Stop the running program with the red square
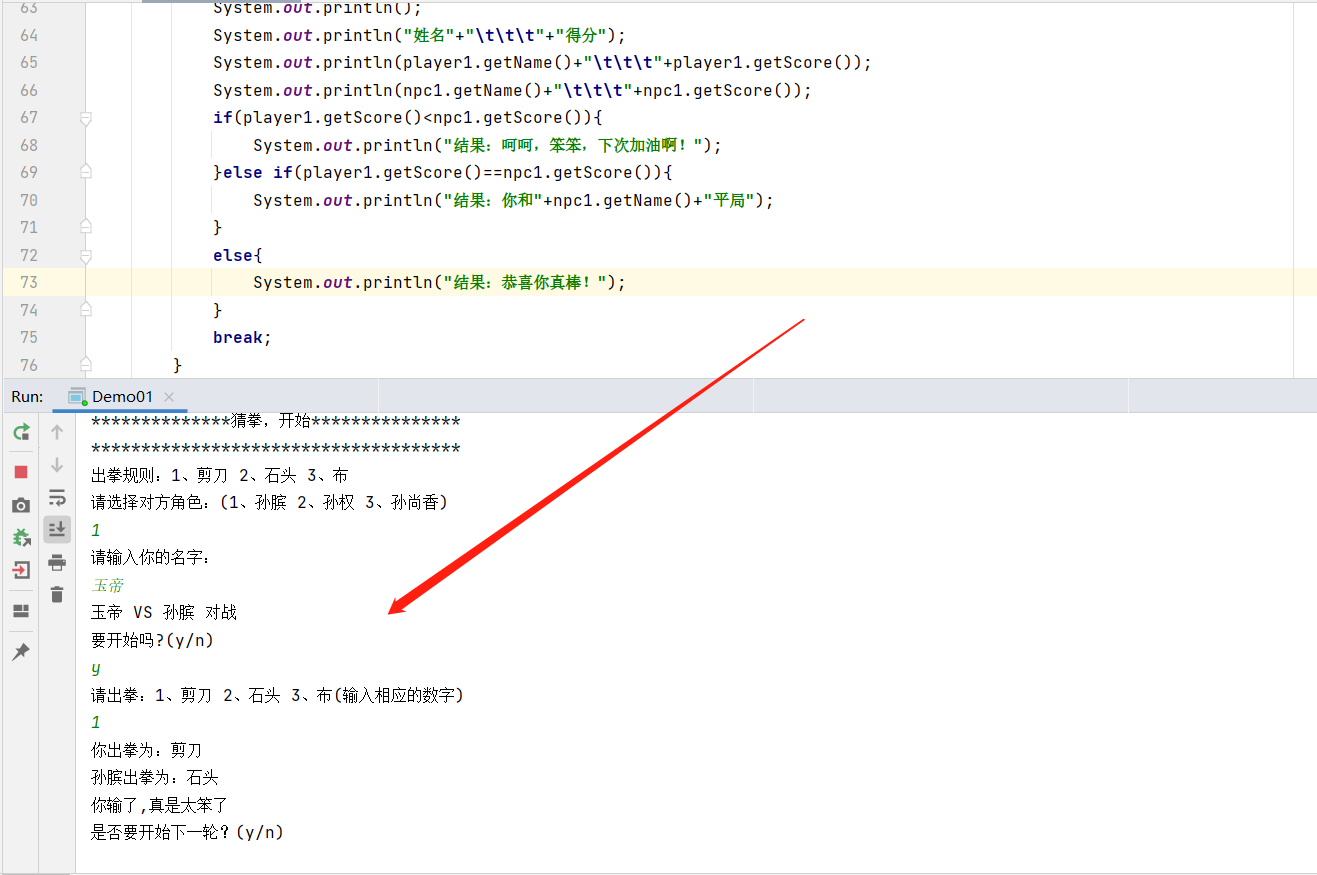1317x875 pixels. coord(21,471)
